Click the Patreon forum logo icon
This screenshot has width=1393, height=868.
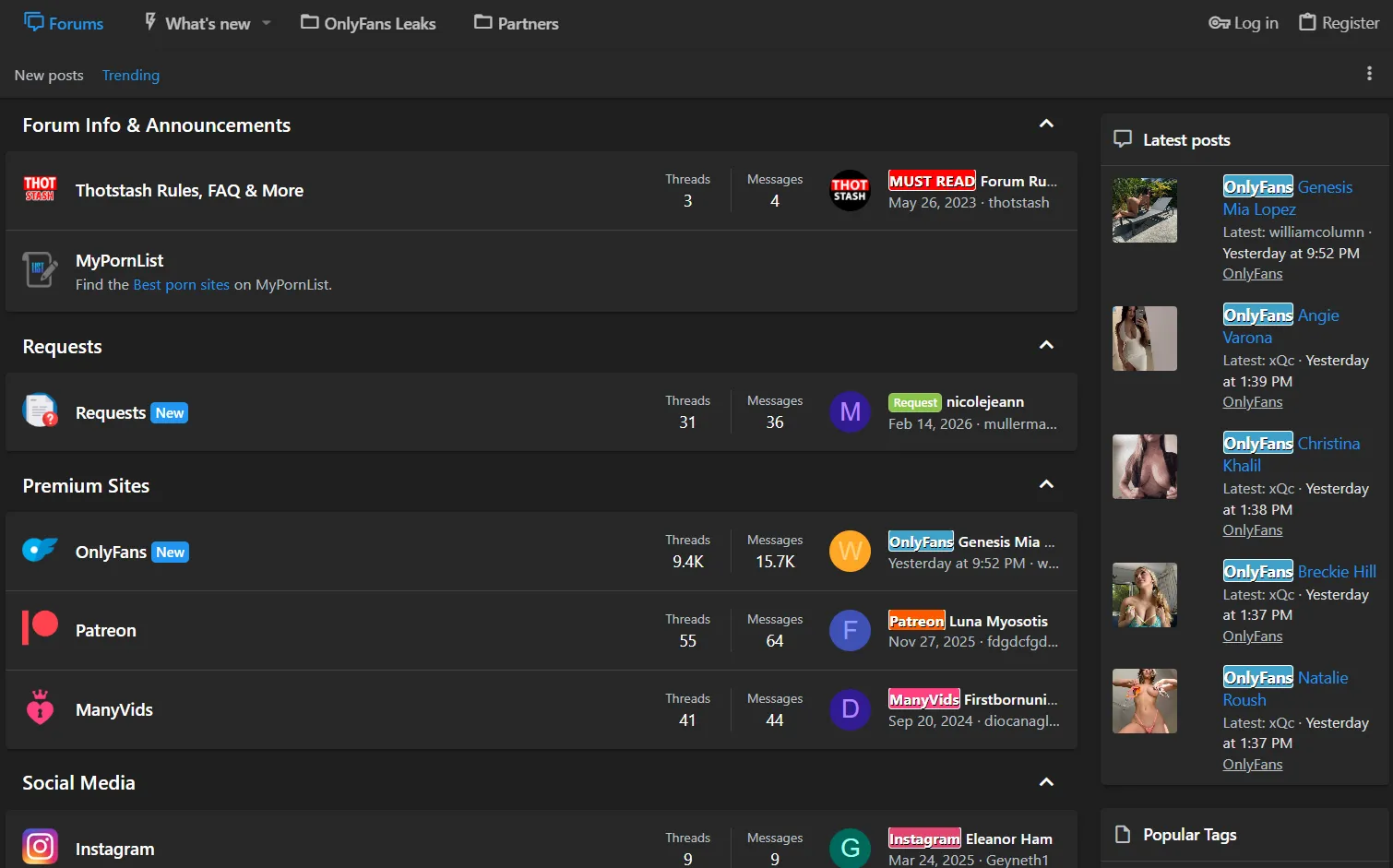(x=40, y=629)
